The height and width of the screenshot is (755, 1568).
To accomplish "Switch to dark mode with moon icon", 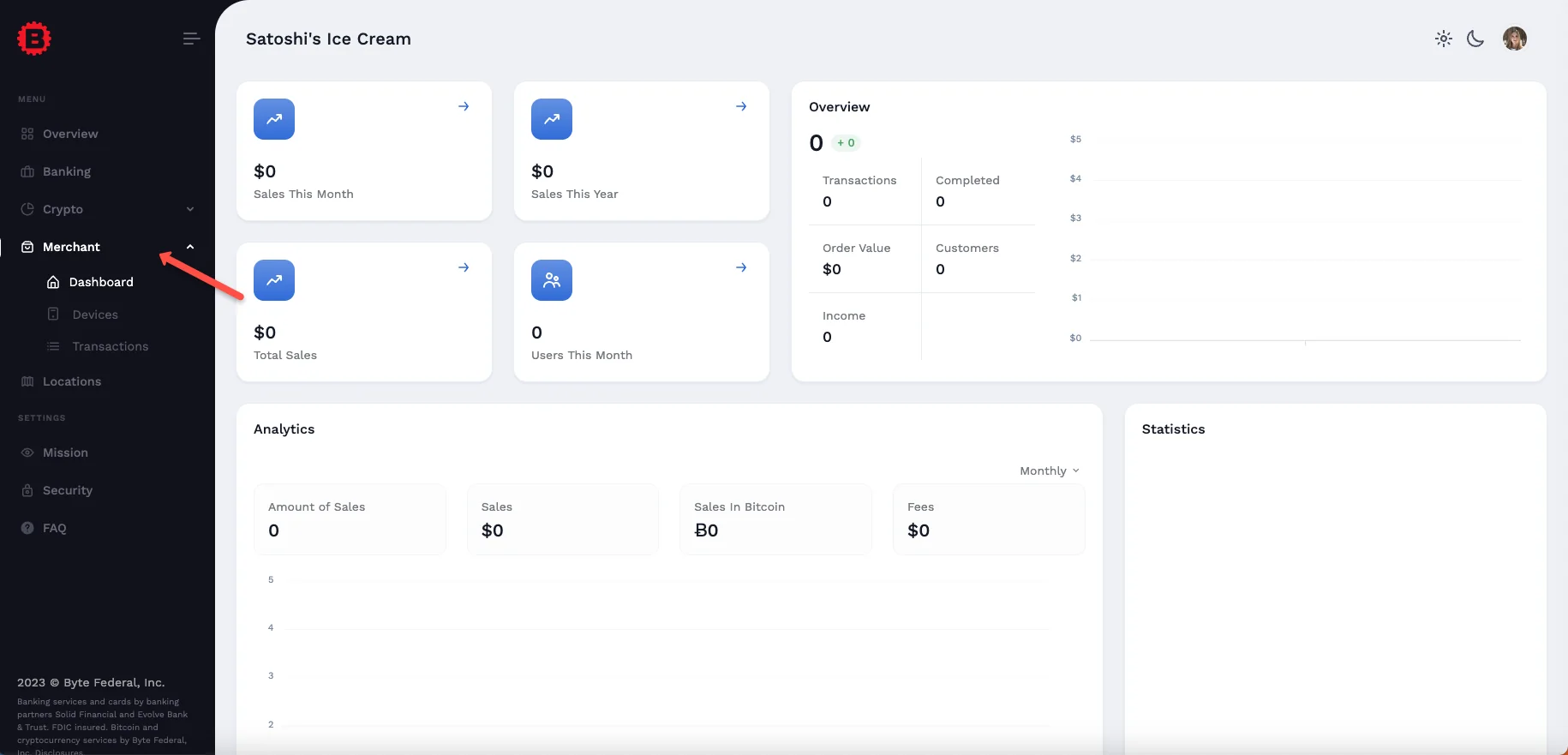I will pos(1475,39).
